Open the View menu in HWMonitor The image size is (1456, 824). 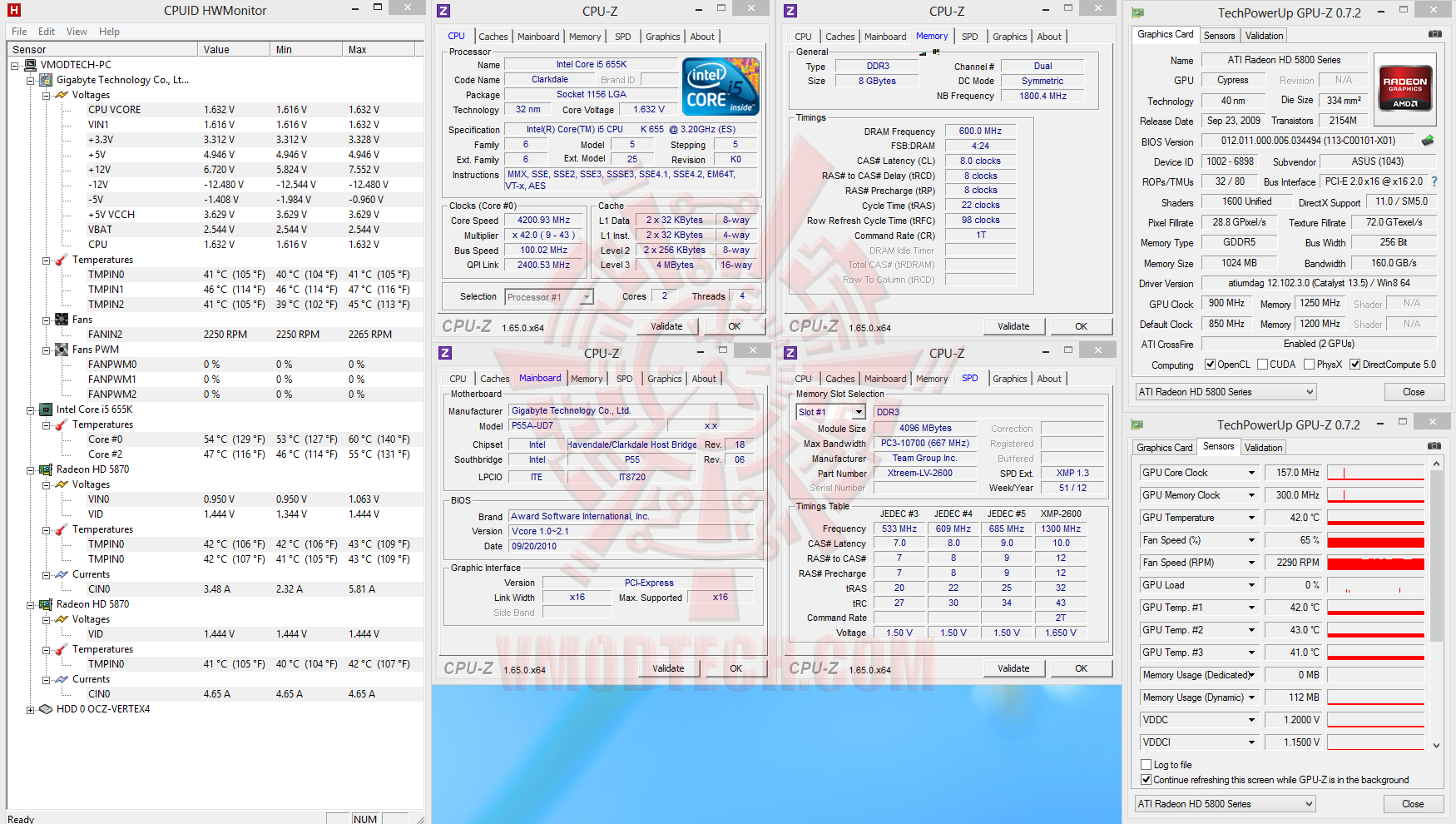pyautogui.click(x=77, y=32)
